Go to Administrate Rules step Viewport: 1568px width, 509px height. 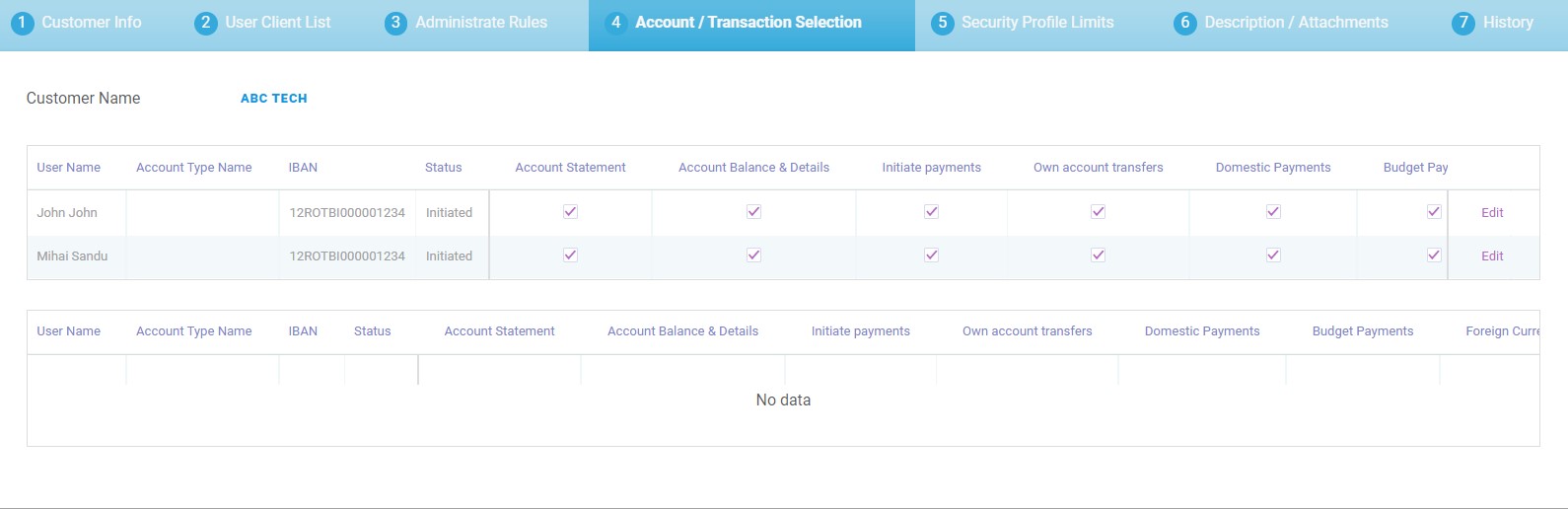pyautogui.click(x=466, y=23)
